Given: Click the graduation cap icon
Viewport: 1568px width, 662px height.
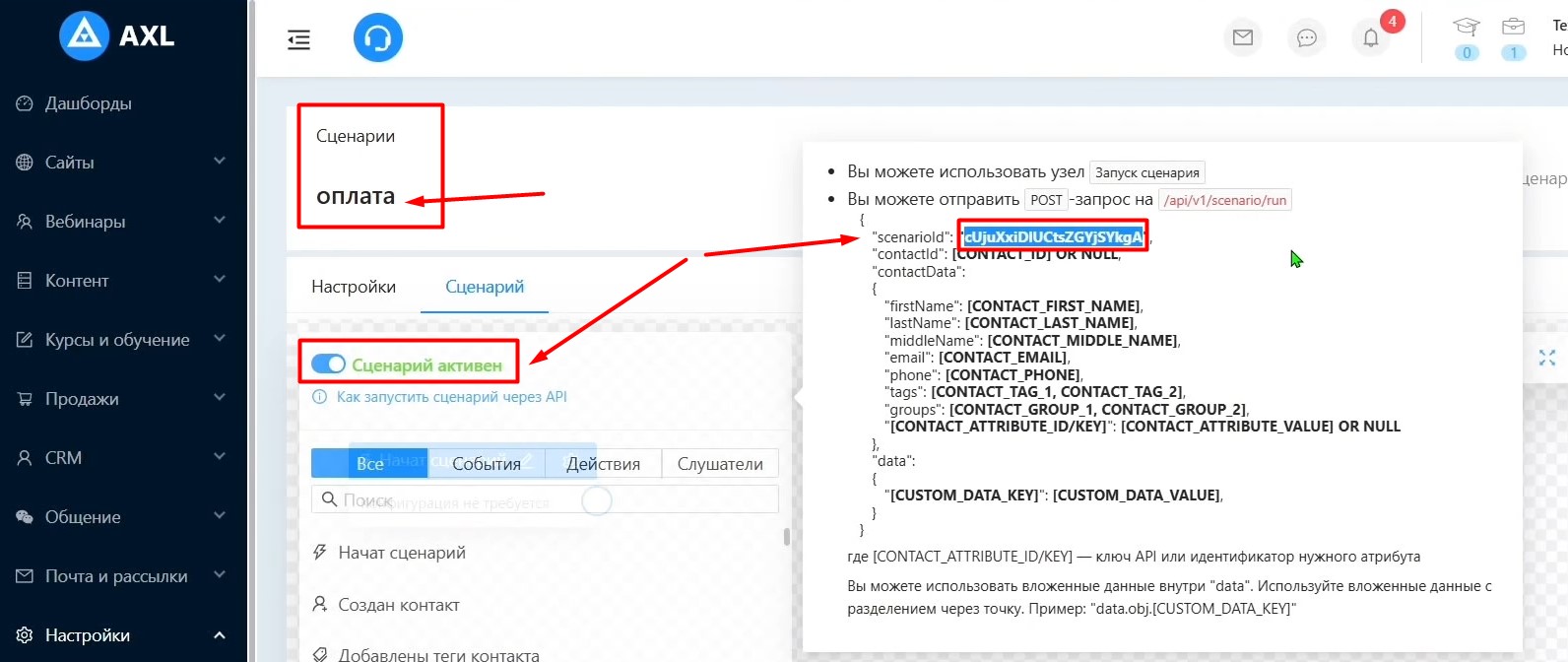Looking at the screenshot, I should [1467, 28].
